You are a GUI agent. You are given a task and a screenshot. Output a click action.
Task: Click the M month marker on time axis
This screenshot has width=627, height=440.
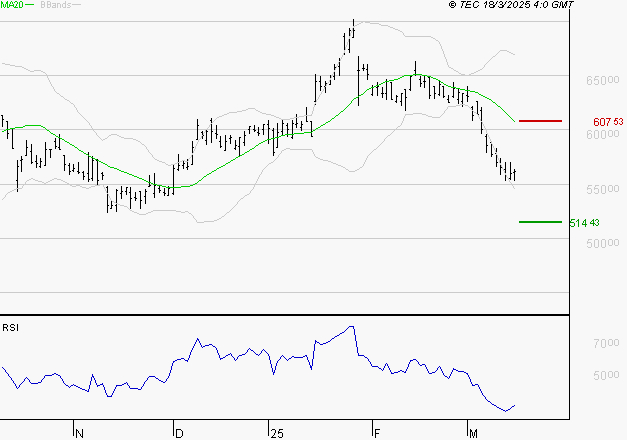click(x=473, y=433)
